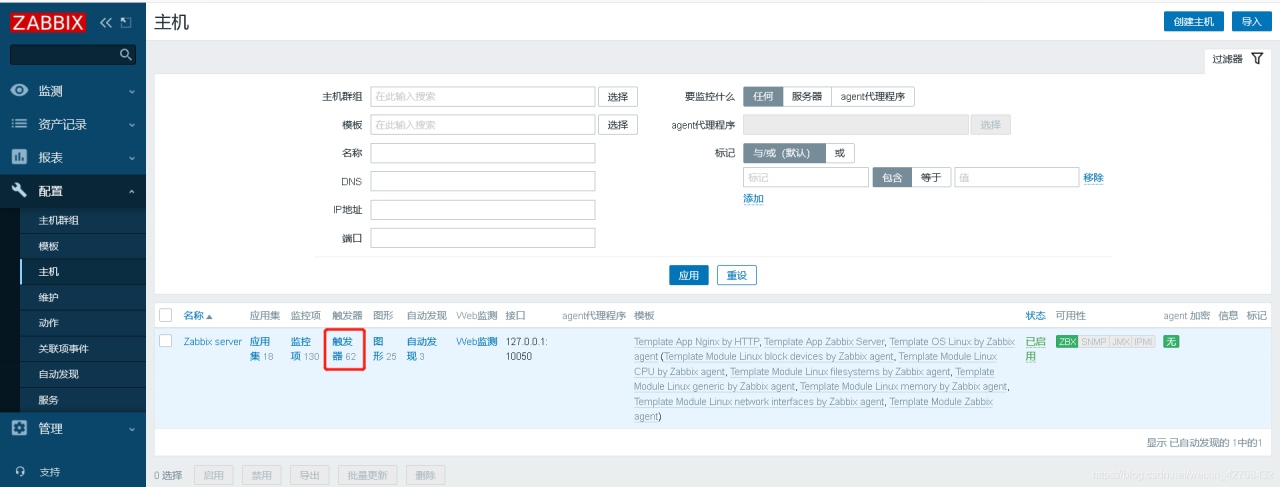
Task: Click the sidebar hide window icon
Action: 125,21
